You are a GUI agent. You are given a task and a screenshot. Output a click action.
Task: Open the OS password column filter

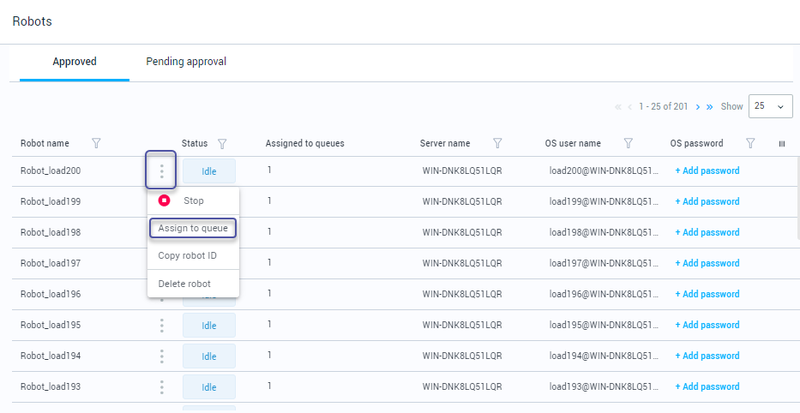750,143
